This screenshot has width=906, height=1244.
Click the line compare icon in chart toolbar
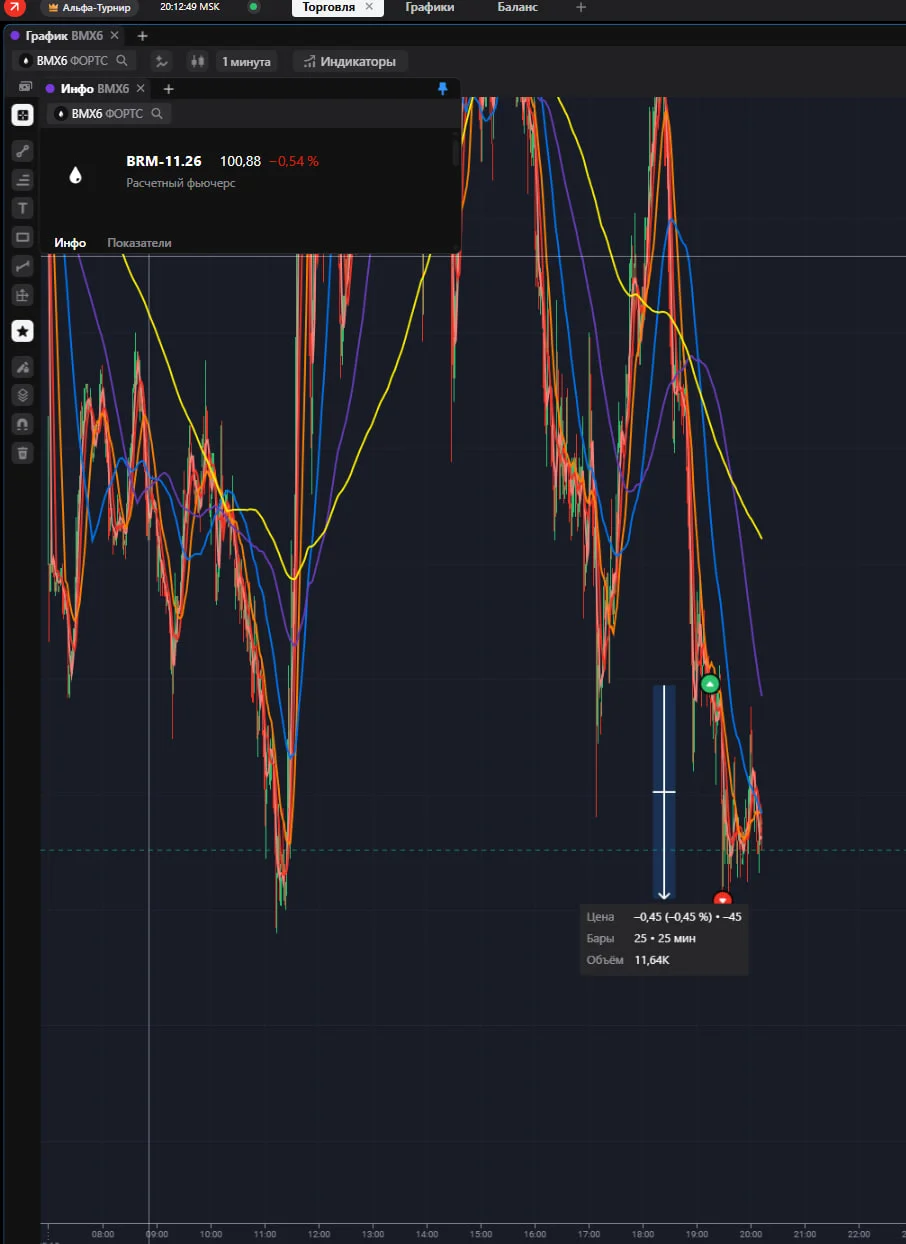pyautogui.click(x=161, y=61)
